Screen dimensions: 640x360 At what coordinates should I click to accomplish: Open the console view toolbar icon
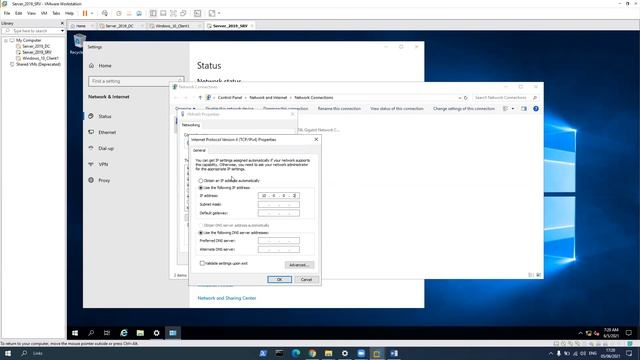(198, 13)
